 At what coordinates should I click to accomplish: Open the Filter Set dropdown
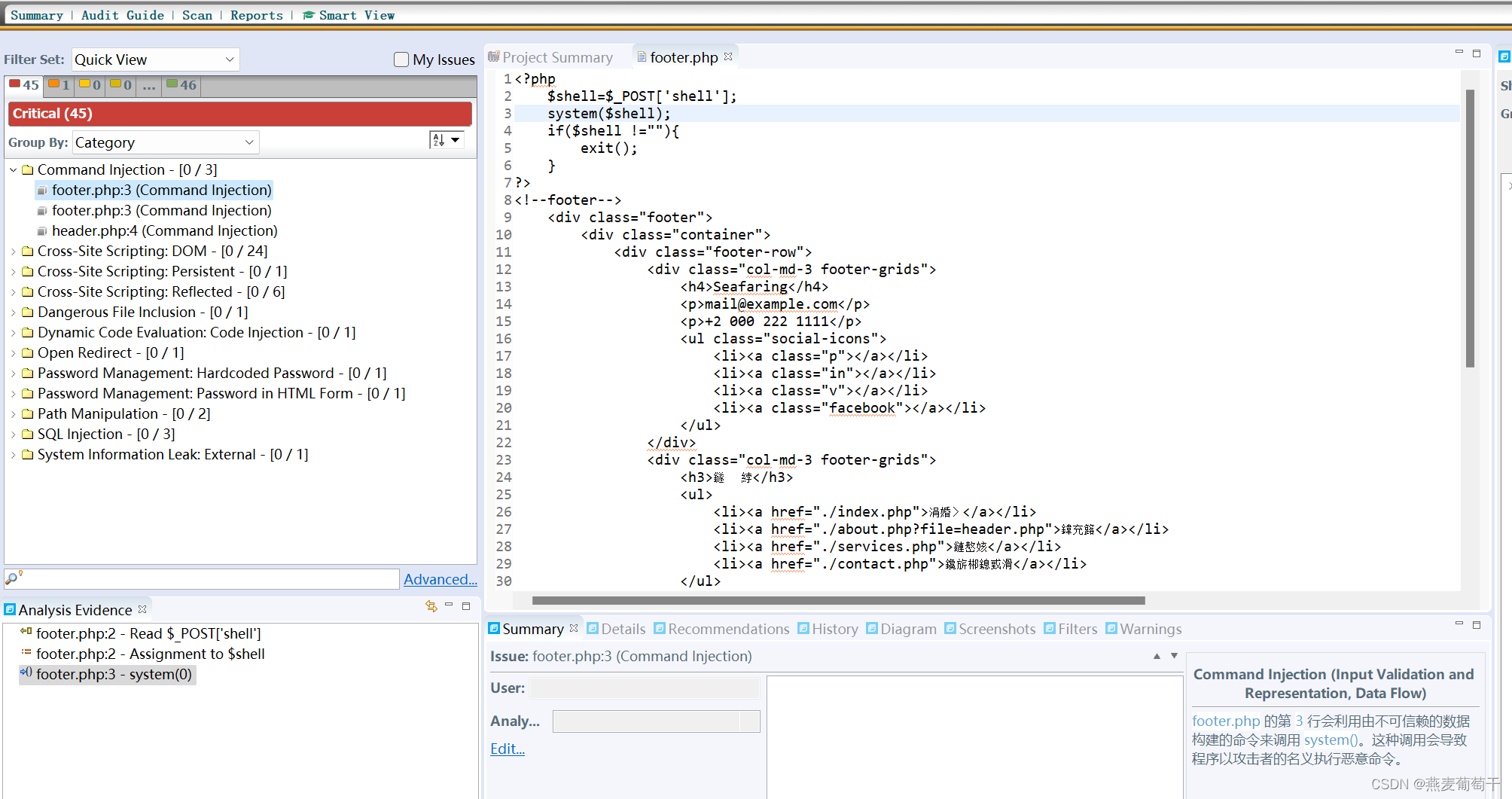click(156, 59)
